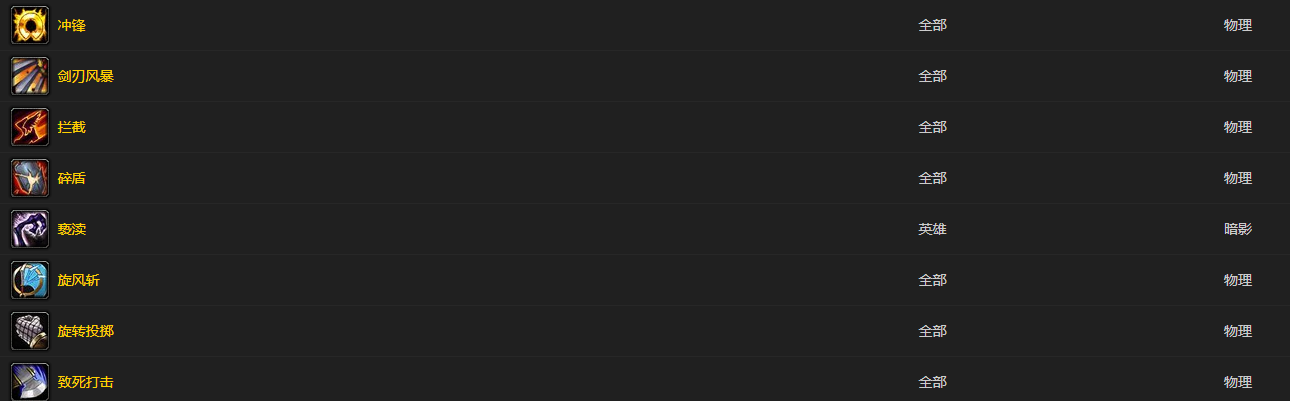This screenshot has height=401, width=1290.
Task: Click 暗影 school in the 亵渎 row
Action: [x=1238, y=229]
